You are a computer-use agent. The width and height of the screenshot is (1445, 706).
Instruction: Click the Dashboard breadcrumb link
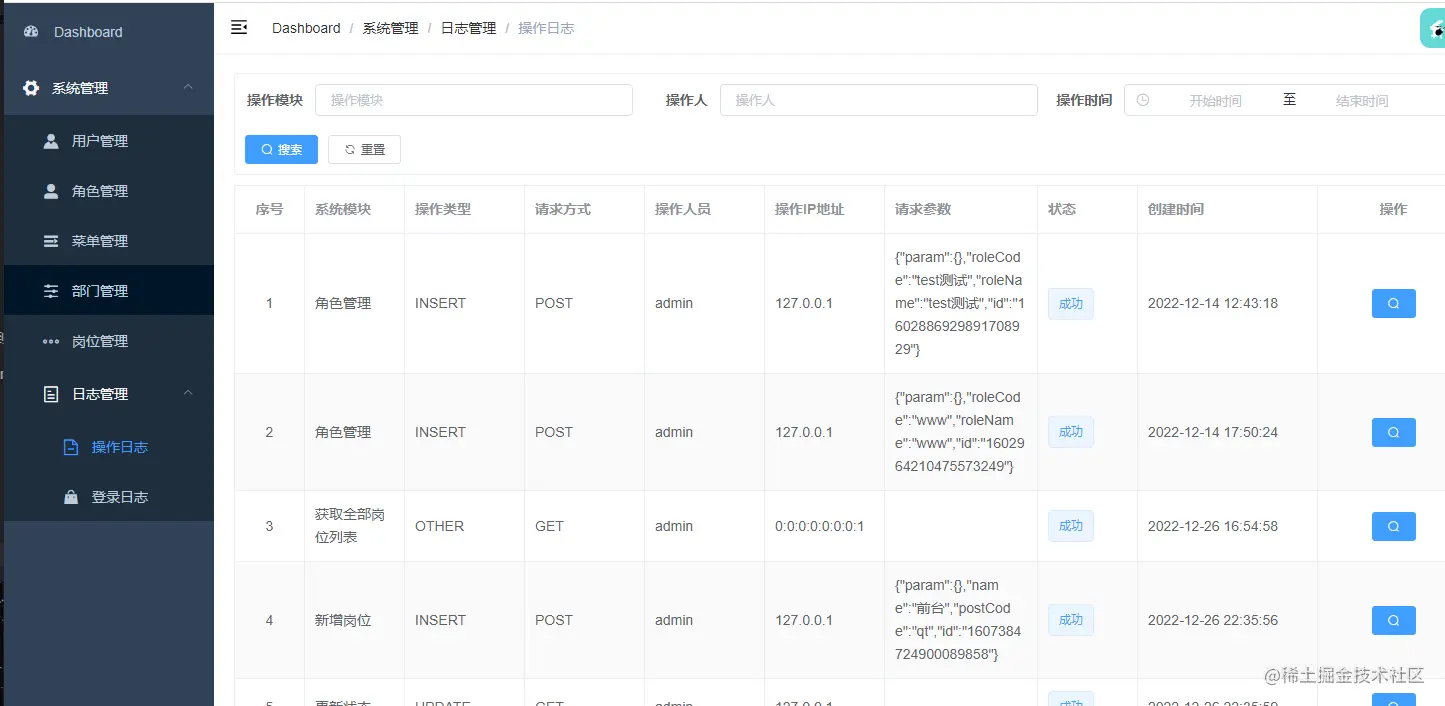(x=306, y=28)
